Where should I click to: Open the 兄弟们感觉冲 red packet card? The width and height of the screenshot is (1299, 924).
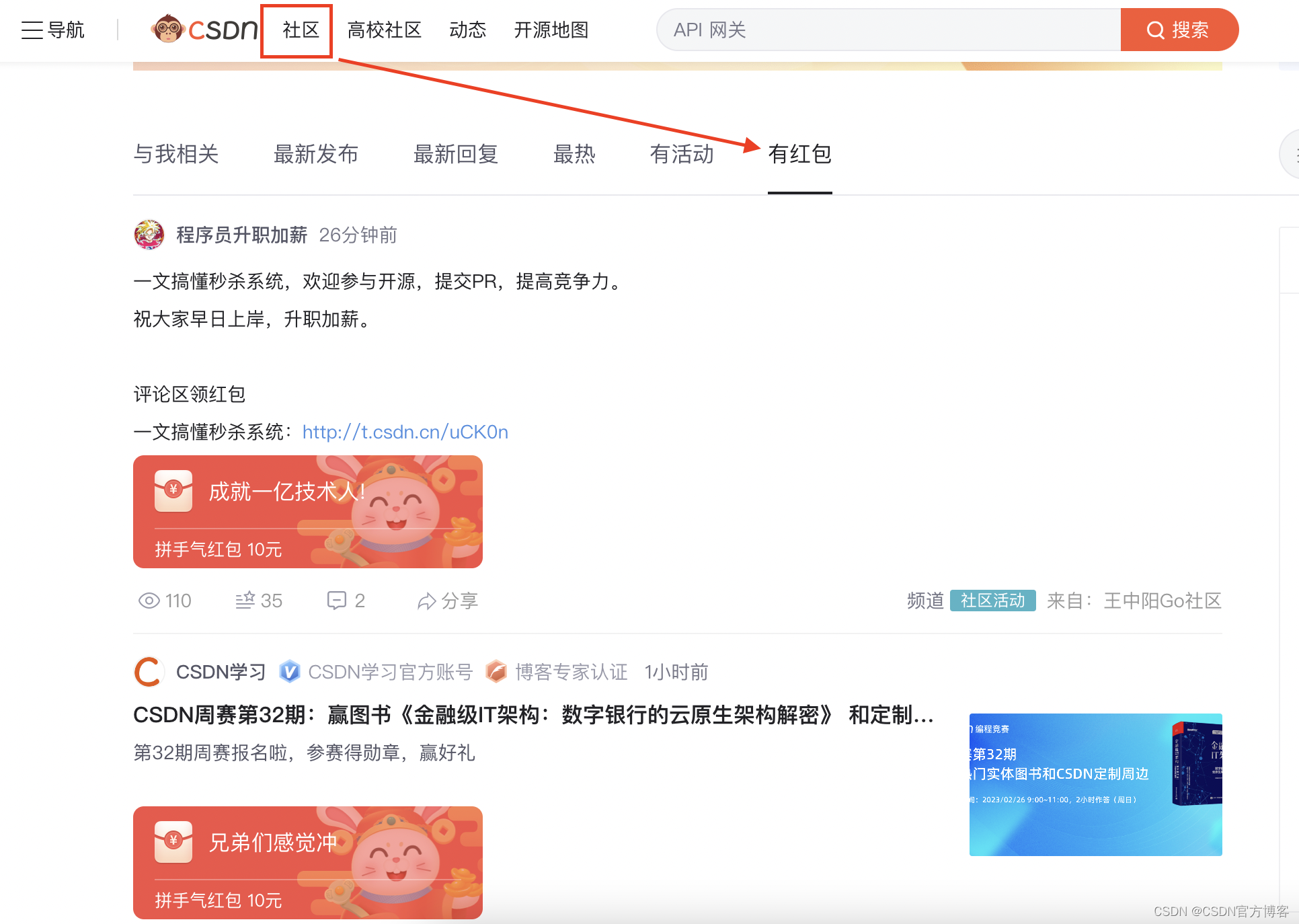point(308,863)
